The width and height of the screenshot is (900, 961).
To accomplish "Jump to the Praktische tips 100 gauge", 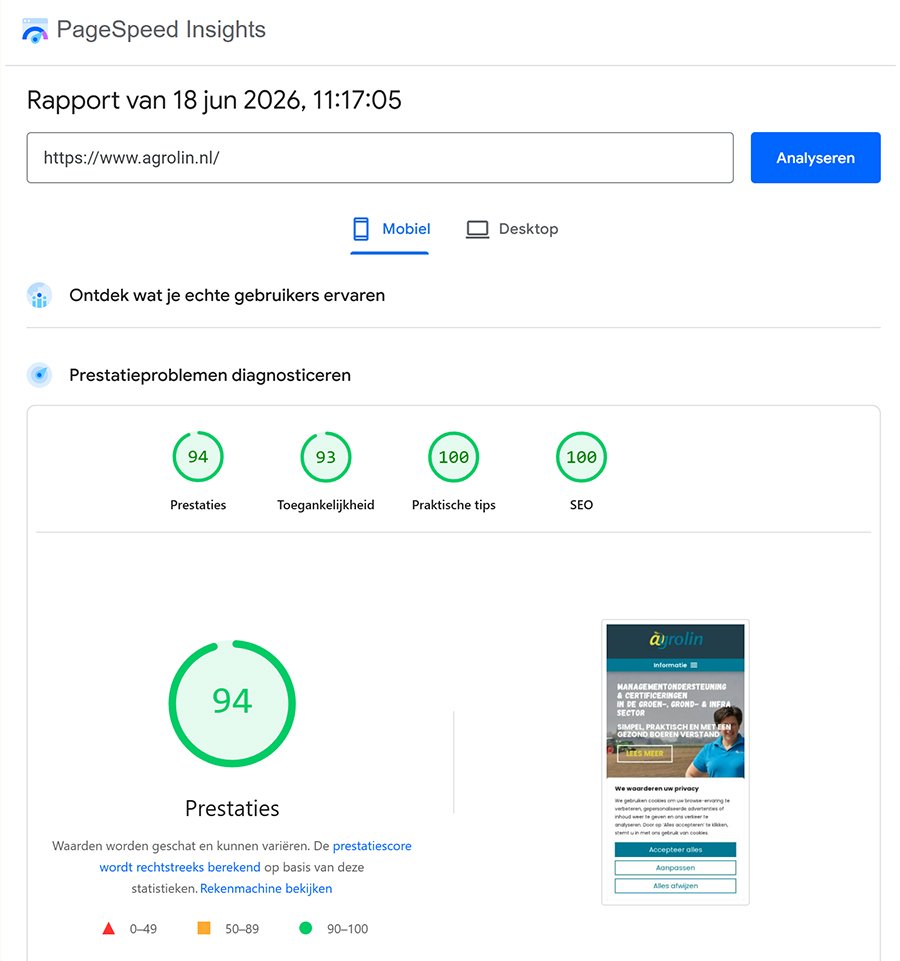I will point(454,457).
